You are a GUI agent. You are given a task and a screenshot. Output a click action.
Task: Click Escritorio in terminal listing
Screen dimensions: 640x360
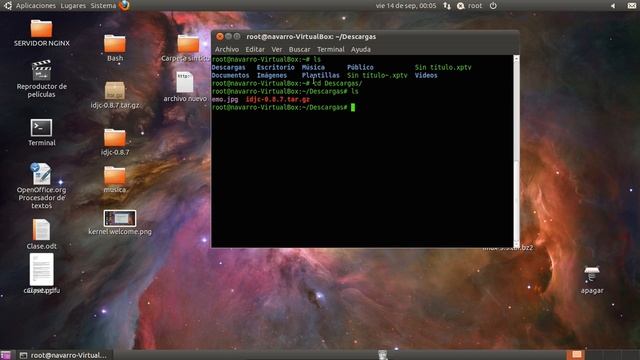pyautogui.click(x=276, y=67)
